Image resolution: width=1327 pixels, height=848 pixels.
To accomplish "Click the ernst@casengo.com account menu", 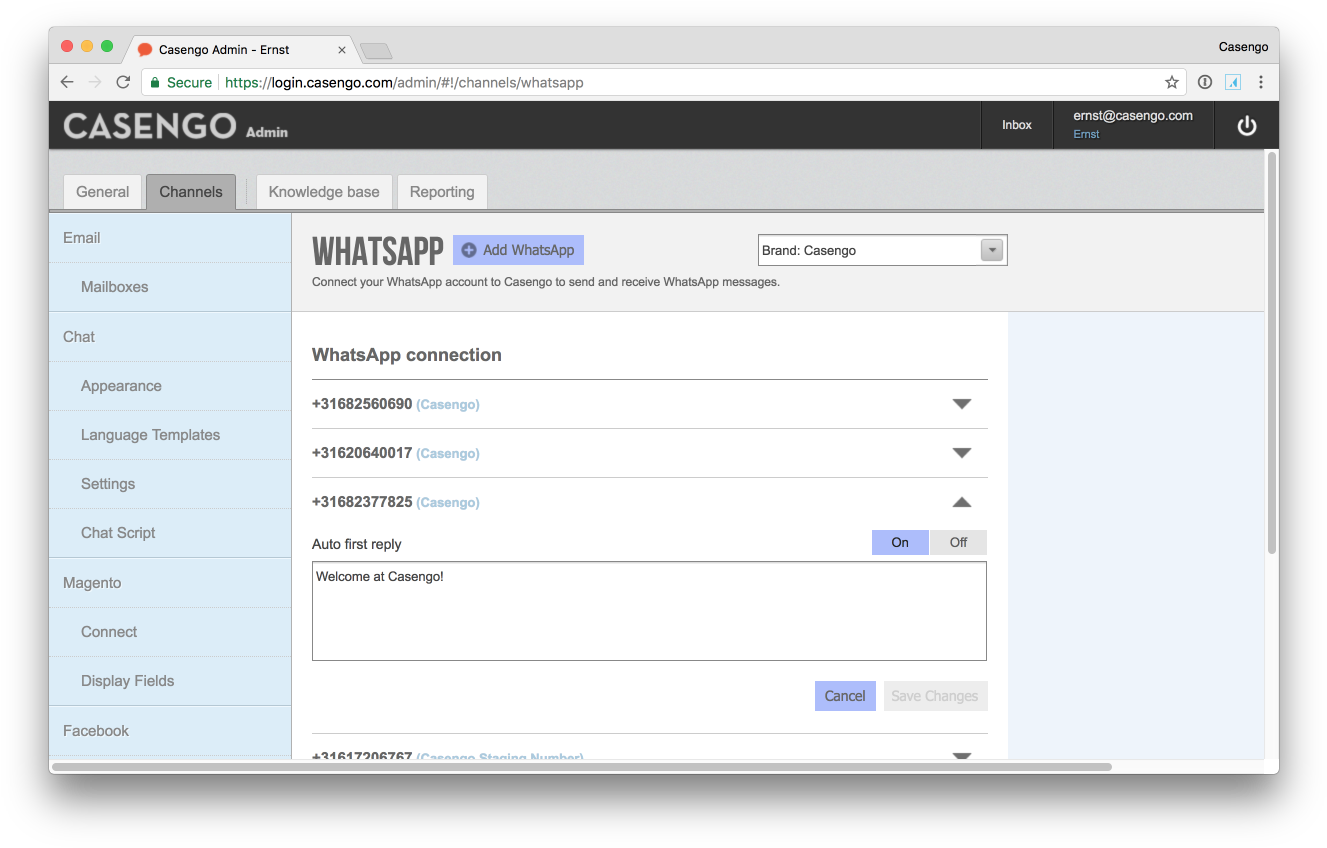I will click(x=1133, y=125).
